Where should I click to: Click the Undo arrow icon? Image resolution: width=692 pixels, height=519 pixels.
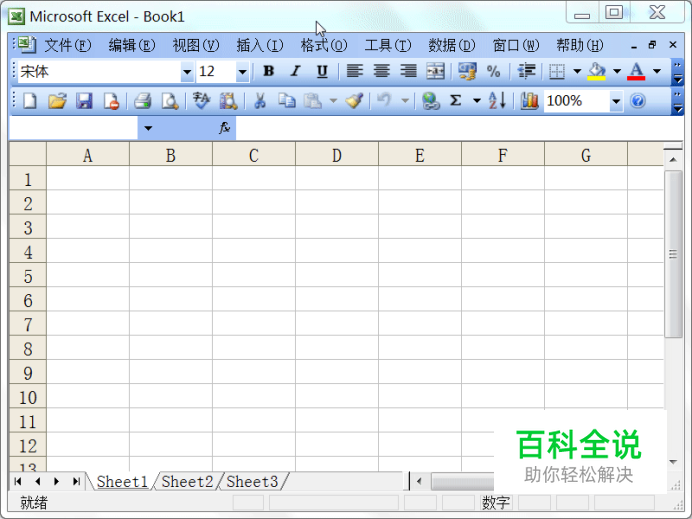click(384, 101)
